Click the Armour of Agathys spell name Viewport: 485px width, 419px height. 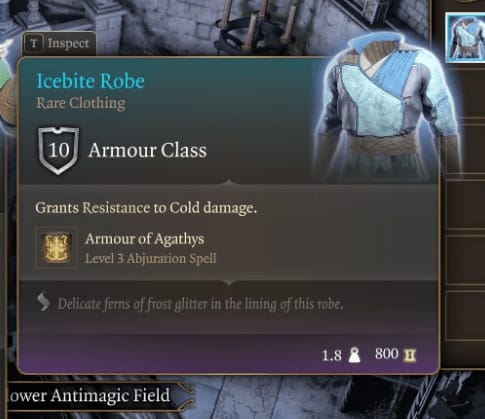pyautogui.click(x=144, y=239)
